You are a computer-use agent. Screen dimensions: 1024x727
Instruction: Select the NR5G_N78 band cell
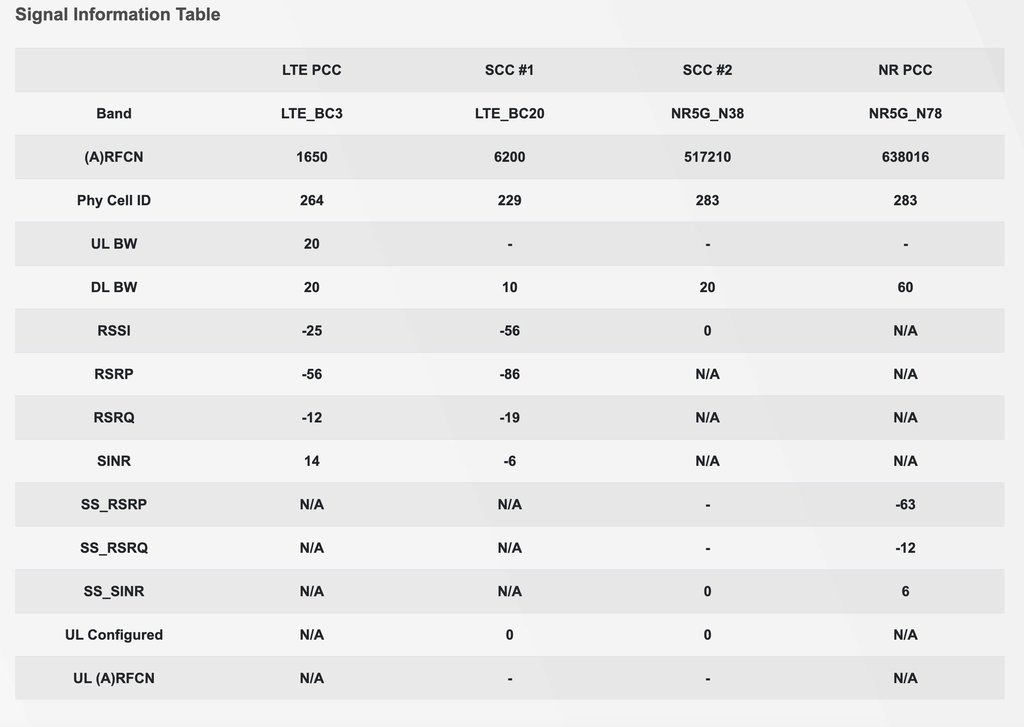[x=905, y=113]
